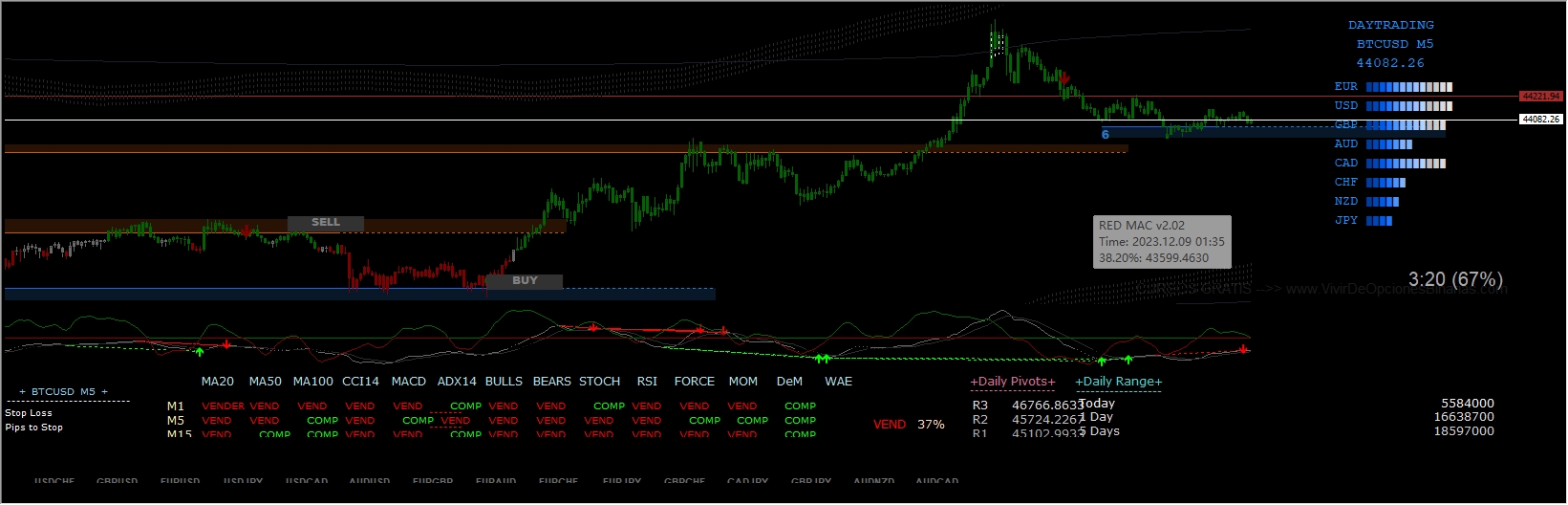The height and width of the screenshot is (505, 1568).
Task: Open the +Daily Pivots+ heading
Action: click(x=1013, y=382)
